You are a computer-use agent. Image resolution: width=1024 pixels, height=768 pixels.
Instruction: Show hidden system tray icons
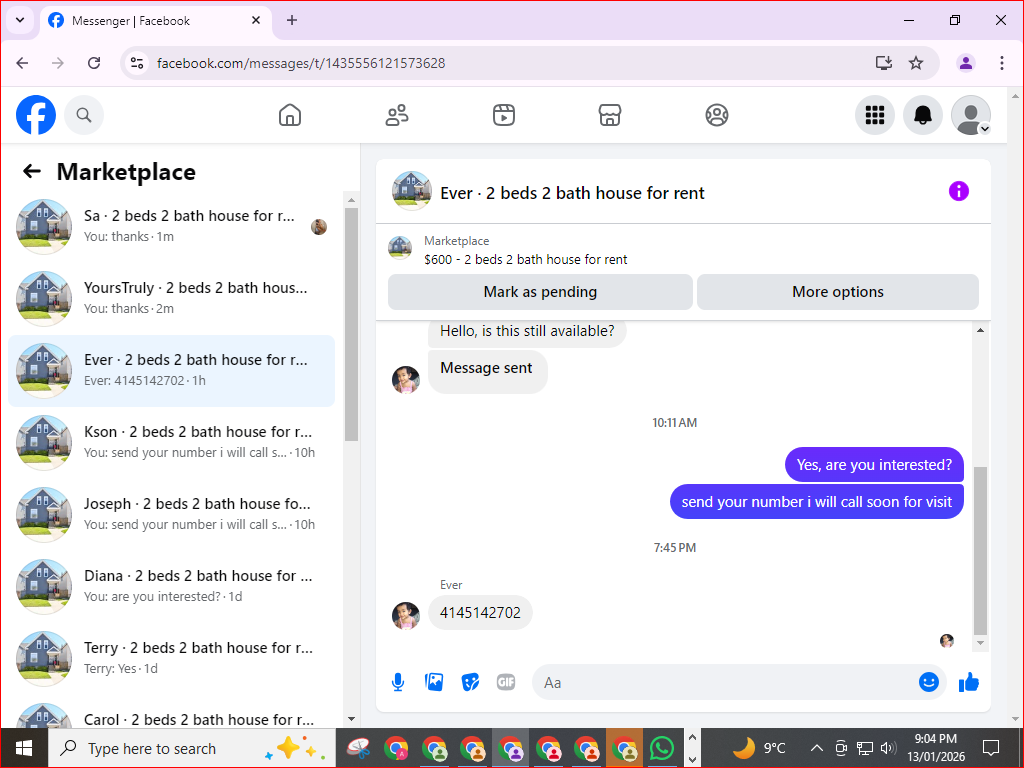coord(816,748)
